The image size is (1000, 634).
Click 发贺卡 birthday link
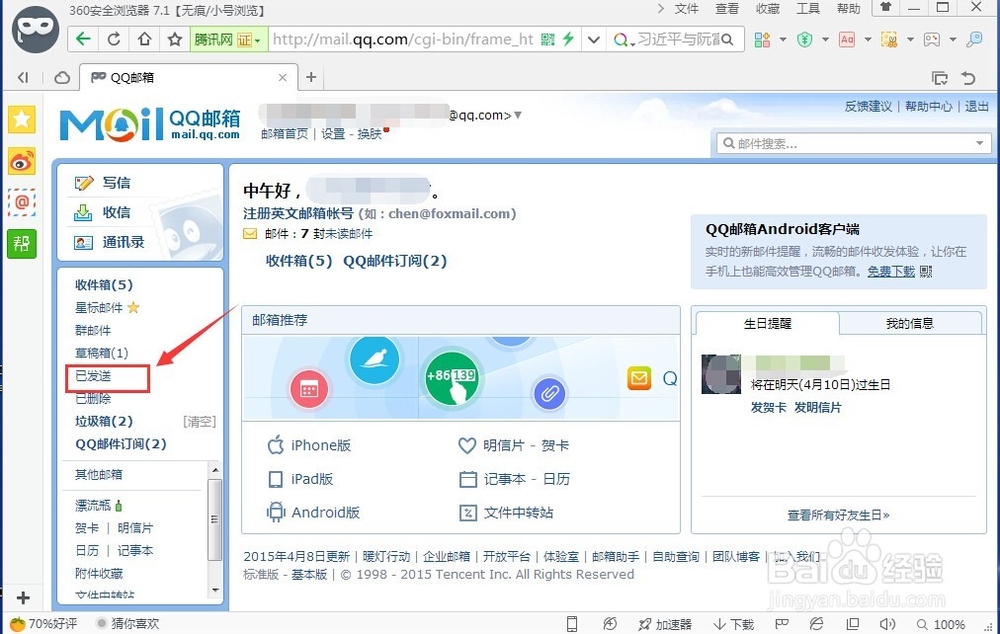coord(768,408)
